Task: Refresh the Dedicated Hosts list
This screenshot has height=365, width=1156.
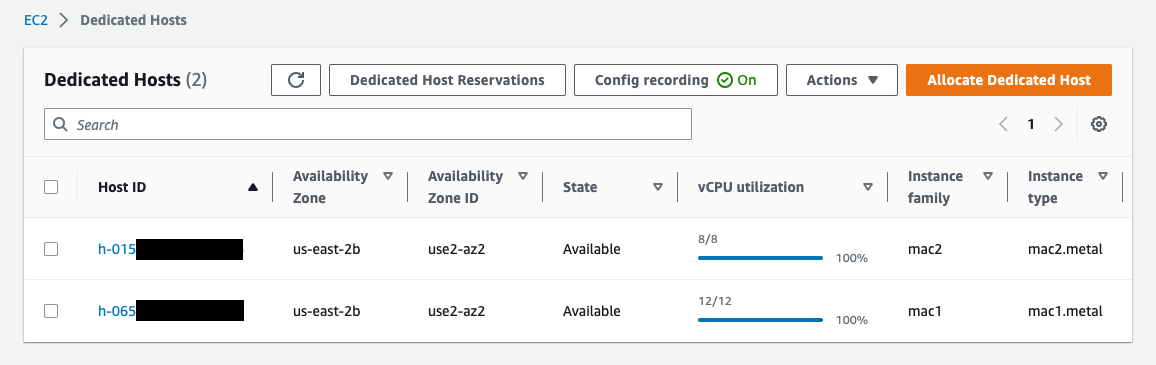Action: pyautogui.click(x=296, y=80)
